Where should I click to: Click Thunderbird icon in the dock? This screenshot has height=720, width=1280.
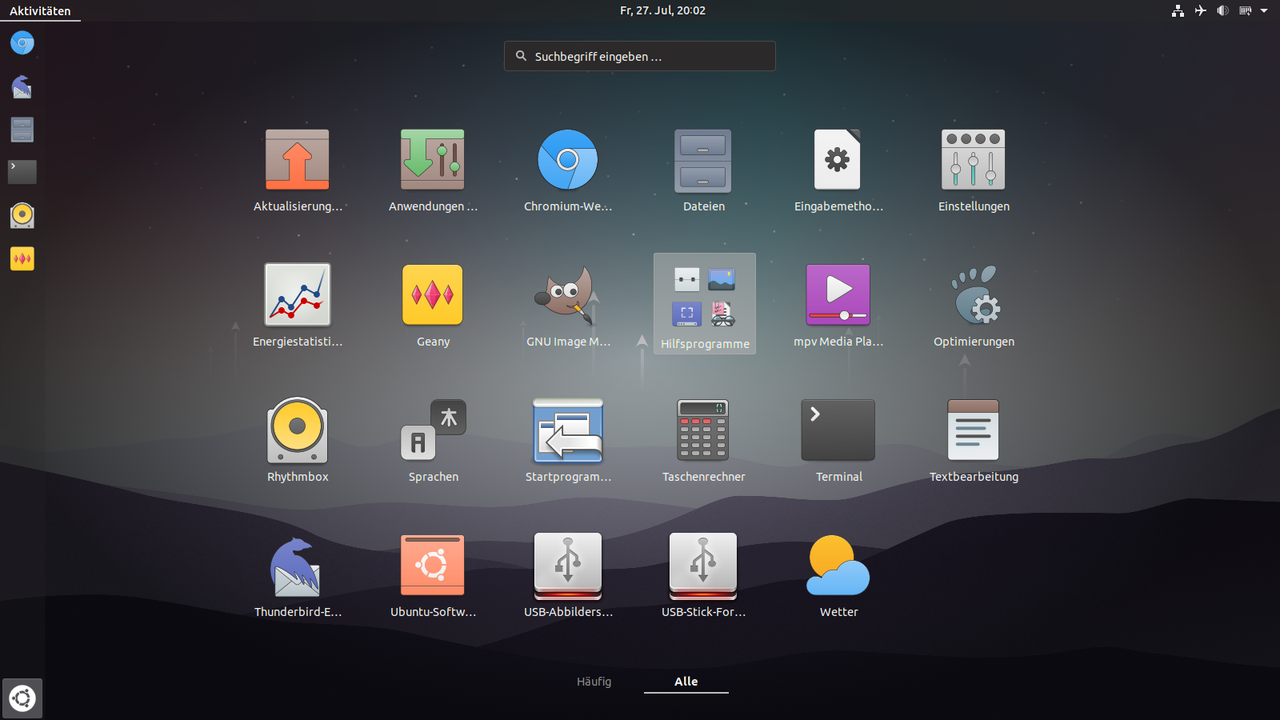click(x=22, y=87)
